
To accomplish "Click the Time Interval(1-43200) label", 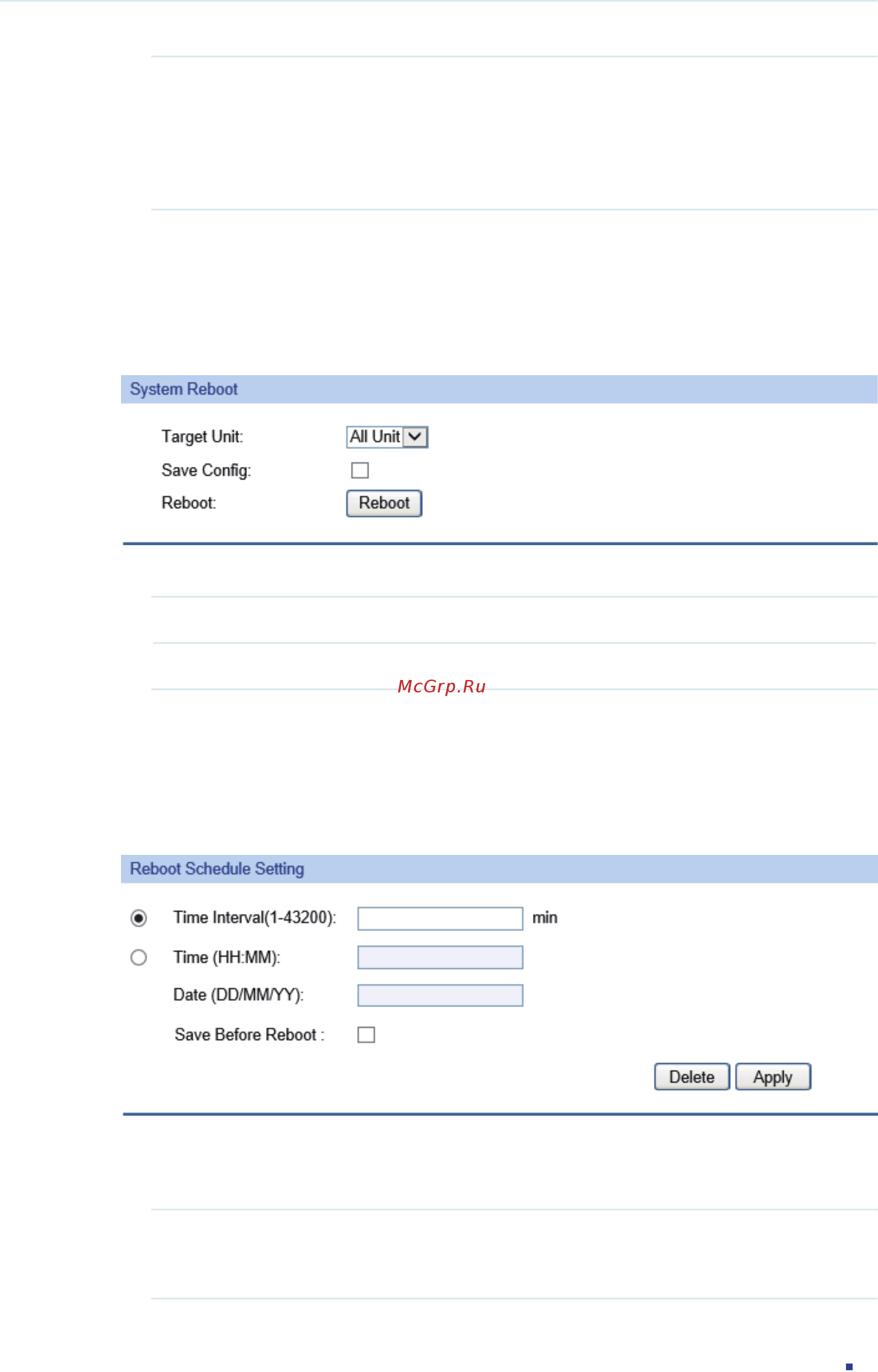I will point(255,918).
